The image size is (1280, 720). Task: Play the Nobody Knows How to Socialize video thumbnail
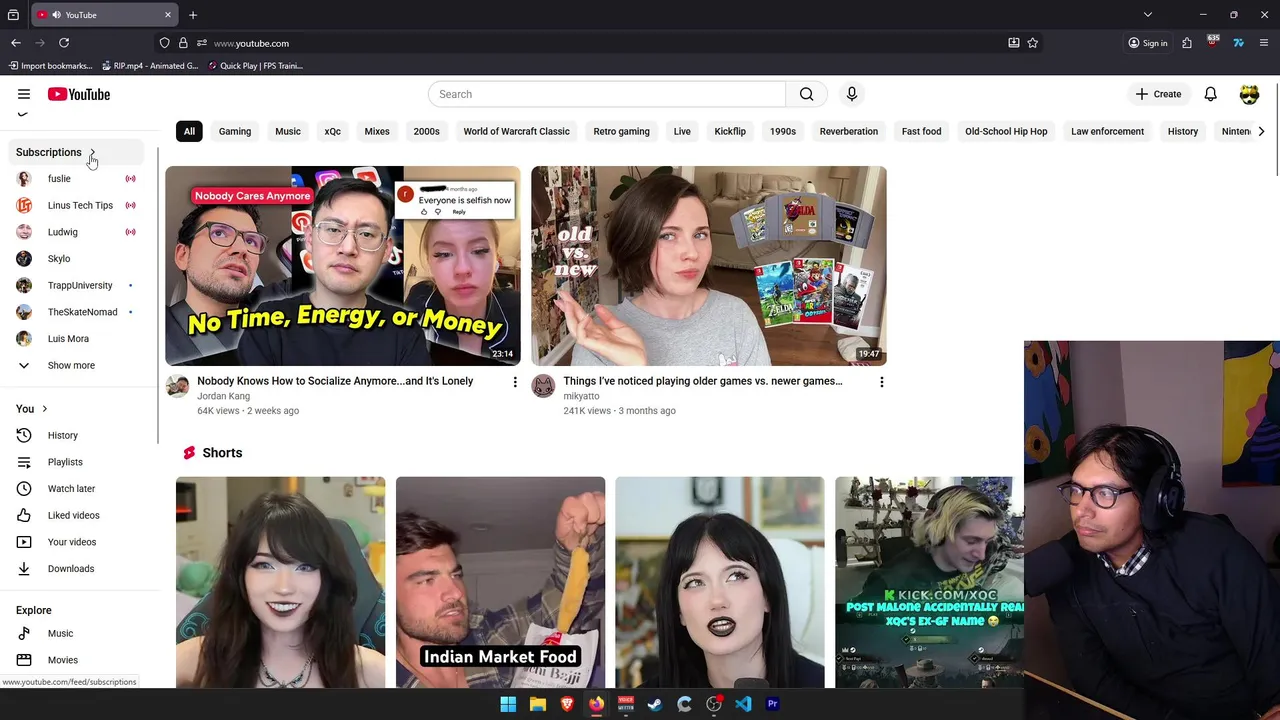343,266
